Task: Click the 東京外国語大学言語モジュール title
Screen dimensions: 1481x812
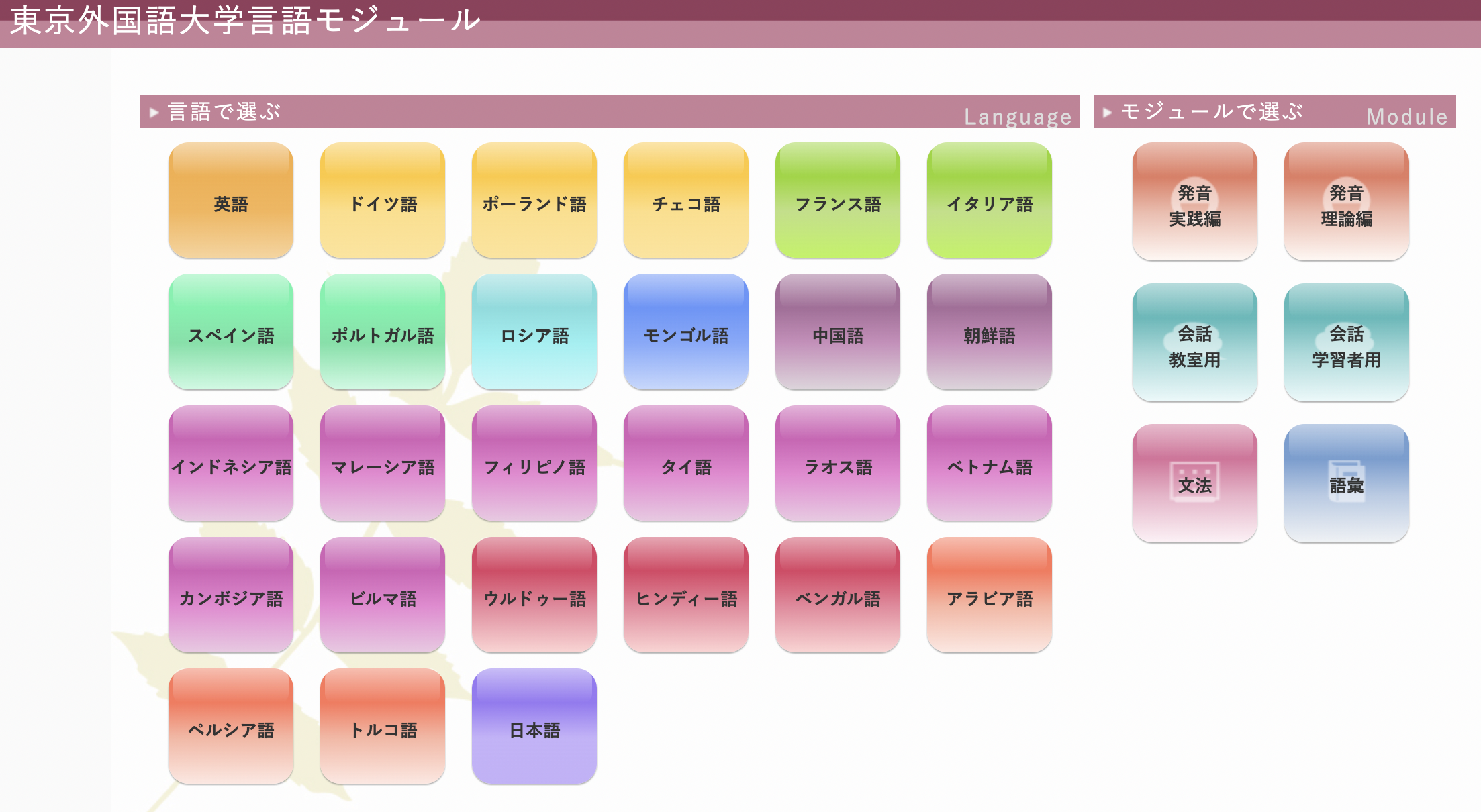Action: [x=246, y=20]
